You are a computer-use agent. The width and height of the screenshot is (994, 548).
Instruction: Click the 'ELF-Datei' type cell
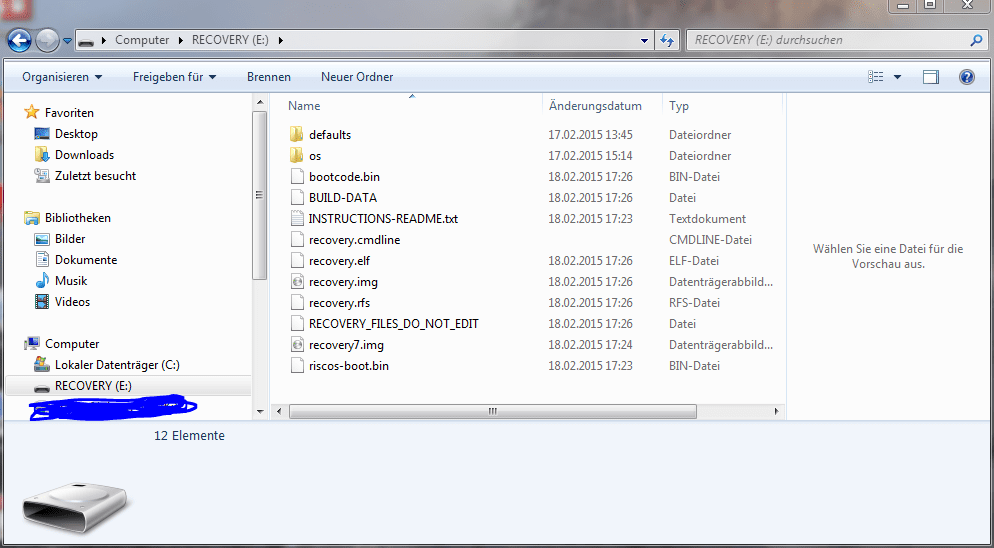point(695,261)
